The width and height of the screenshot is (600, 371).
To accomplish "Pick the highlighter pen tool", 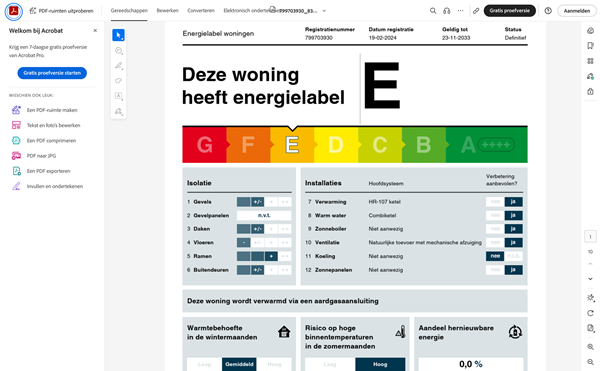I will [119, 66].
